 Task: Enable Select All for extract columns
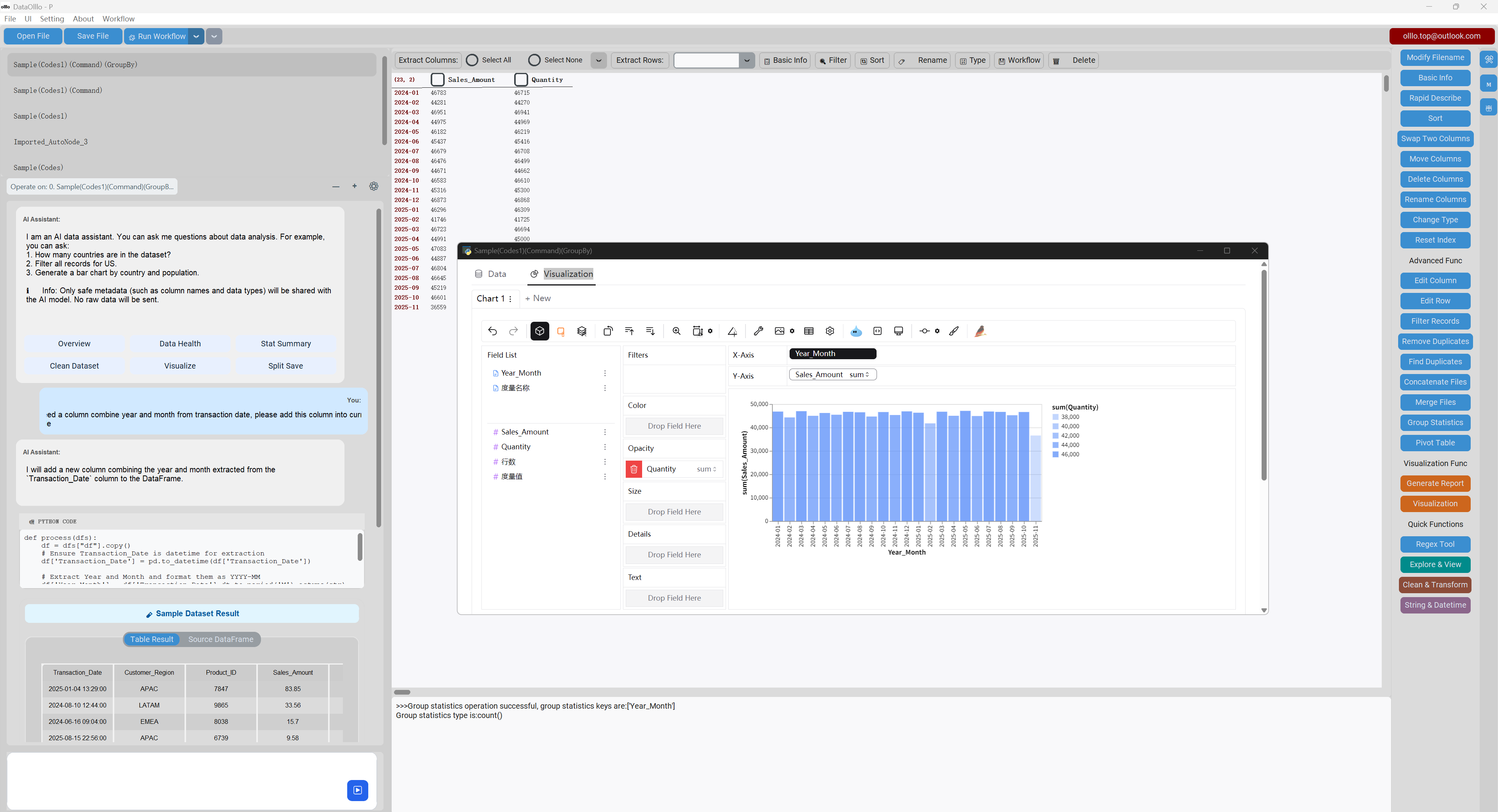click(472, 60)
